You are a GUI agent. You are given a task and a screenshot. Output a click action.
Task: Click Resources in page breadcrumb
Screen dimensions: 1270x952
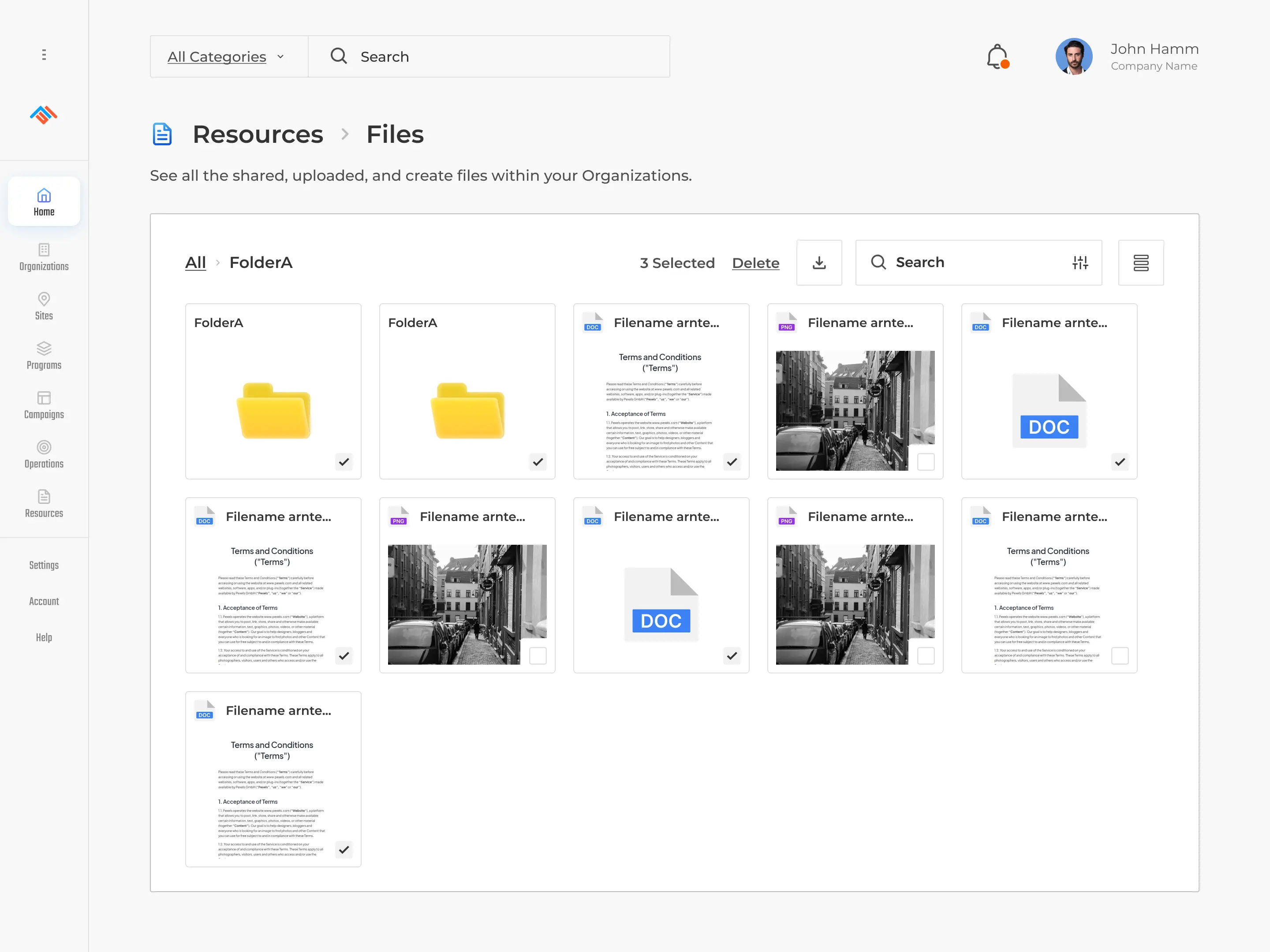coord(258,134)
